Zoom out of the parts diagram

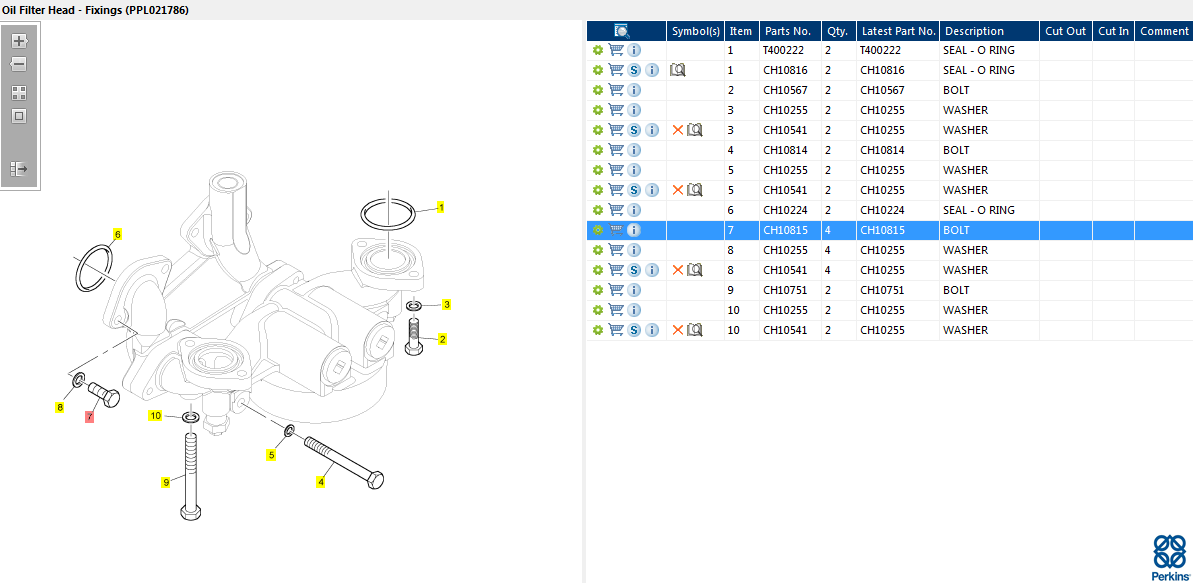[19, 64]
